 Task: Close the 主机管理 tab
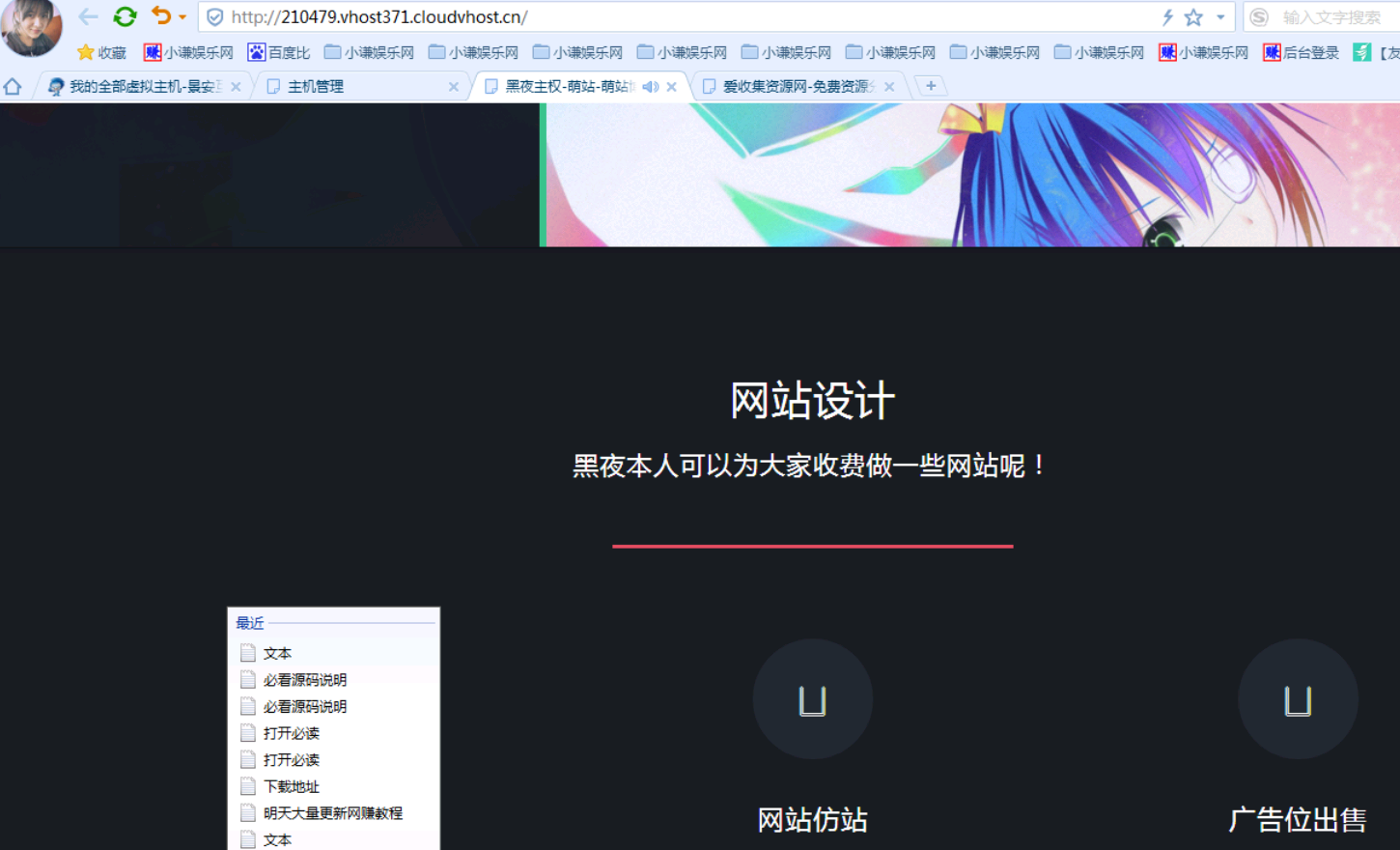454,87
